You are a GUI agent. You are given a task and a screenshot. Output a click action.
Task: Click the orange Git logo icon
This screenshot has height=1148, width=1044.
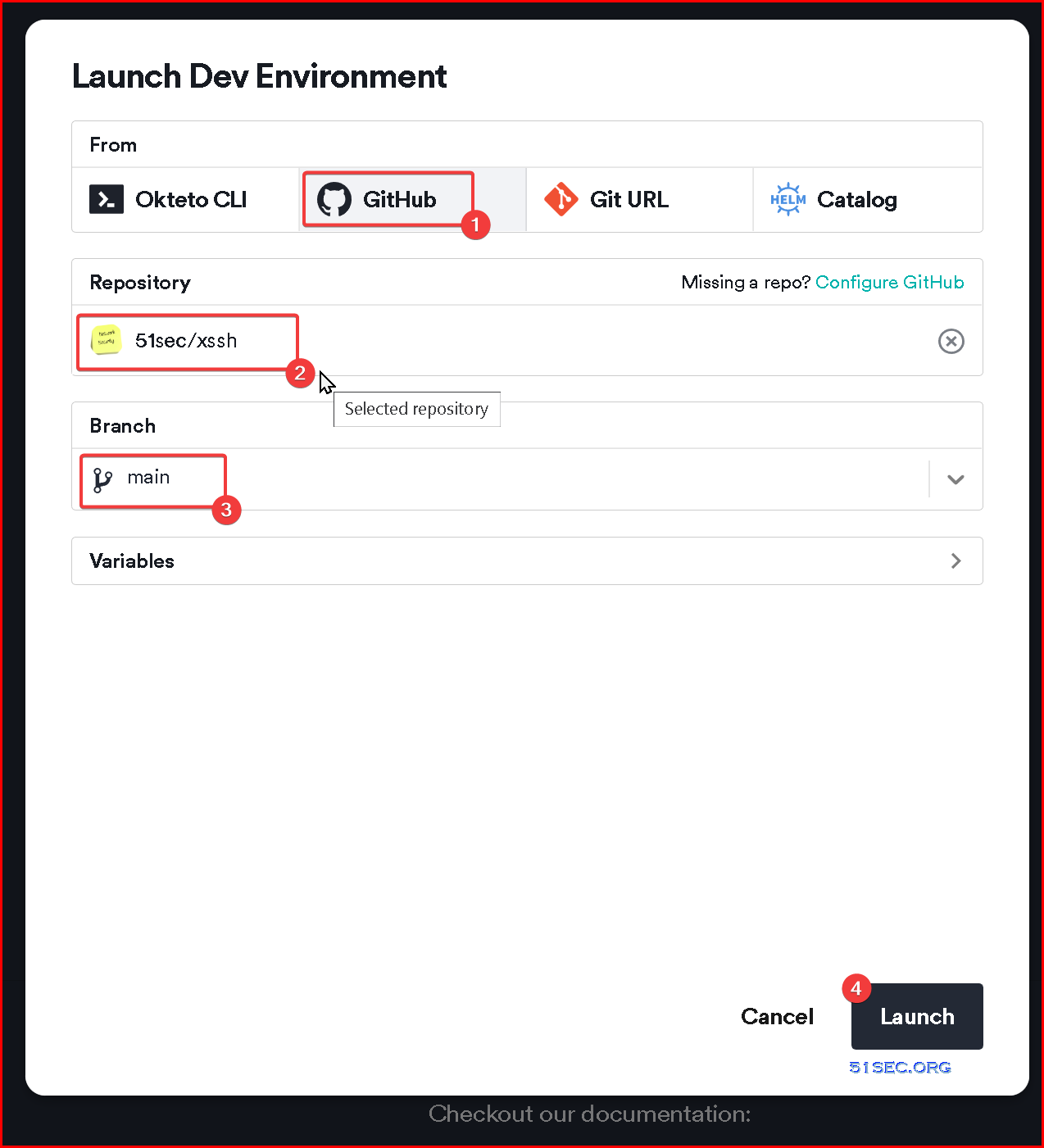[x=561, y=199]
